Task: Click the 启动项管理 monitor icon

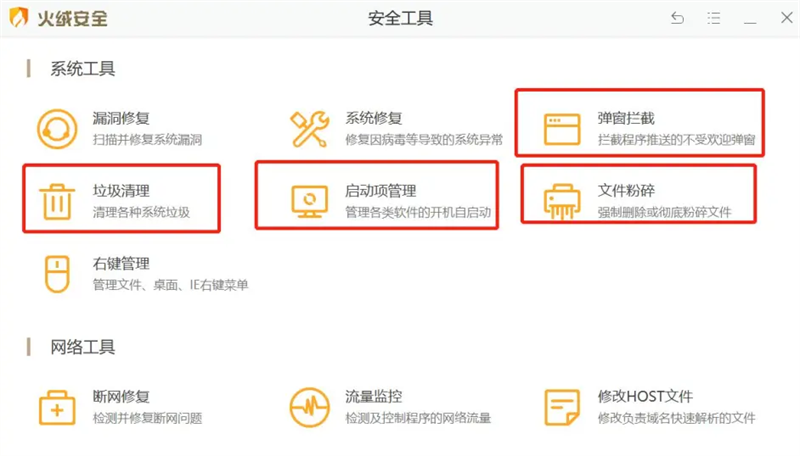Action: point(309,202)
